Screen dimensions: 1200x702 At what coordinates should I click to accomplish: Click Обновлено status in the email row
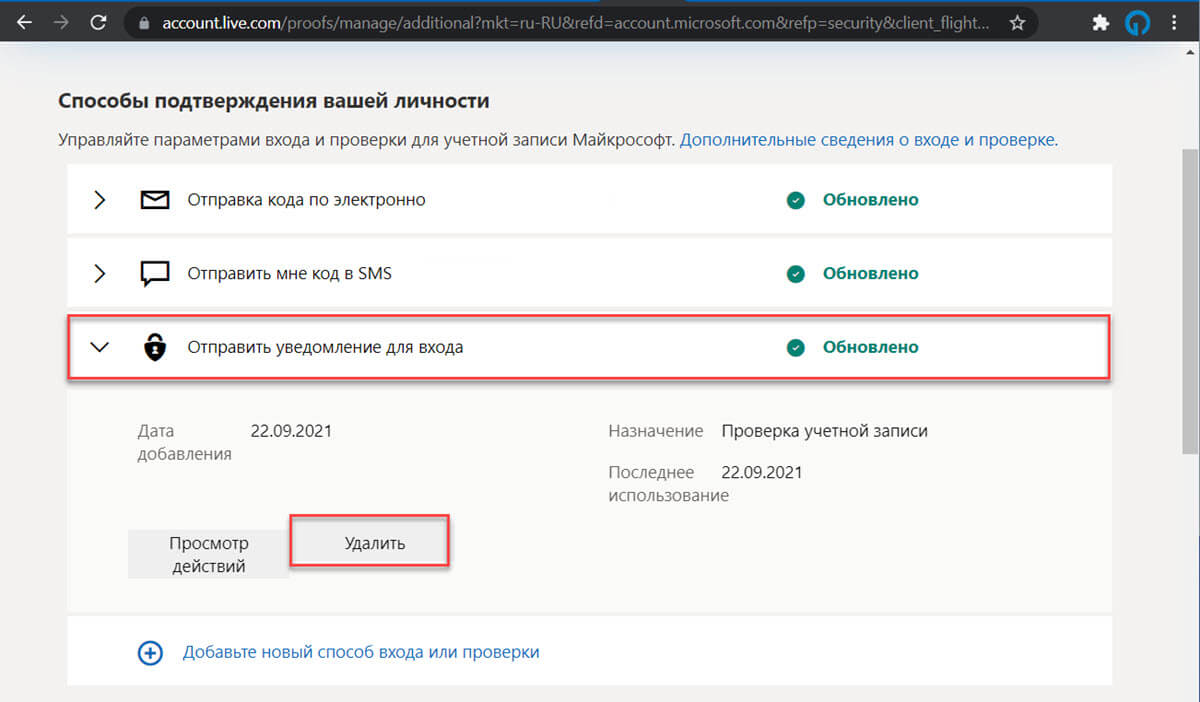(870, 200)
